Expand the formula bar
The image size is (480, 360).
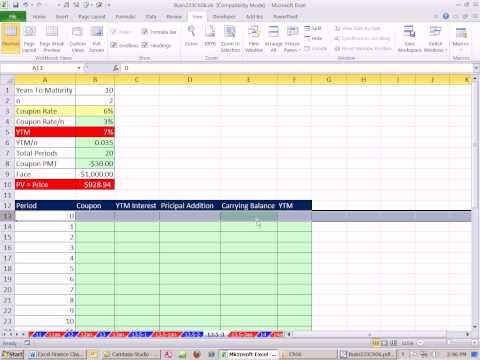[x=476, y=68]
